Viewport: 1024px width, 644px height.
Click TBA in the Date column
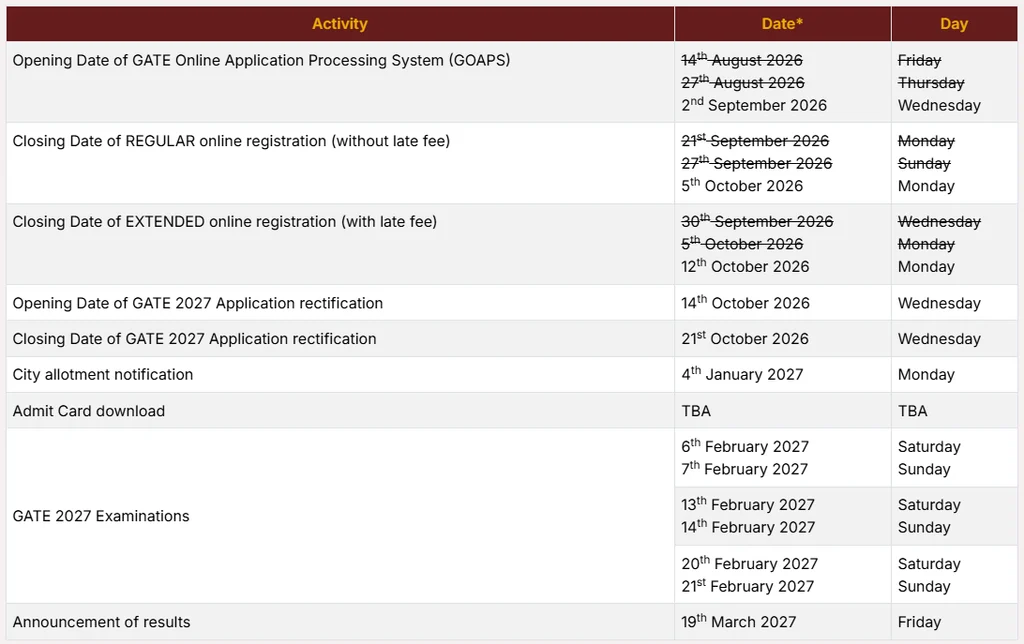coord(696,411)
